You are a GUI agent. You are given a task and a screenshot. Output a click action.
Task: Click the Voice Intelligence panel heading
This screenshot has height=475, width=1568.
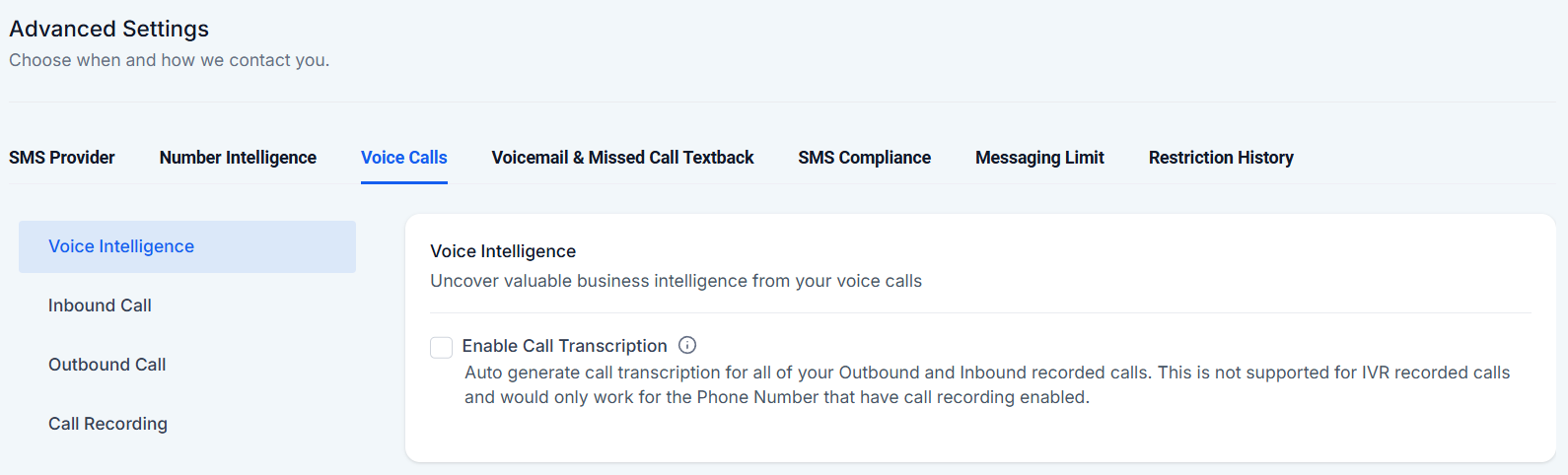coord(503,251)
